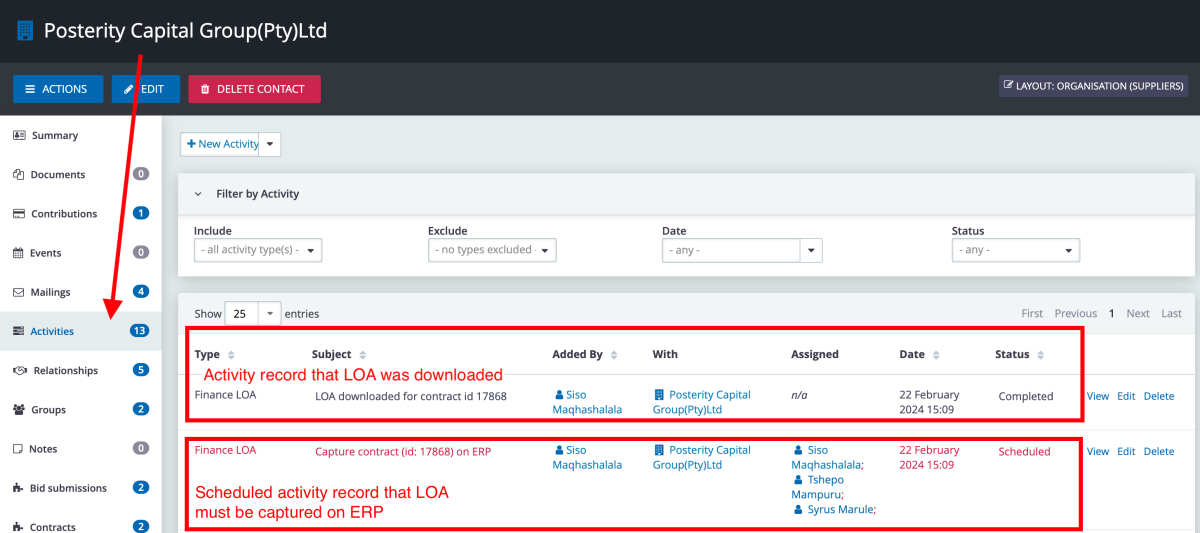Click the Relationships handshake icon

[x=20, y=370]
